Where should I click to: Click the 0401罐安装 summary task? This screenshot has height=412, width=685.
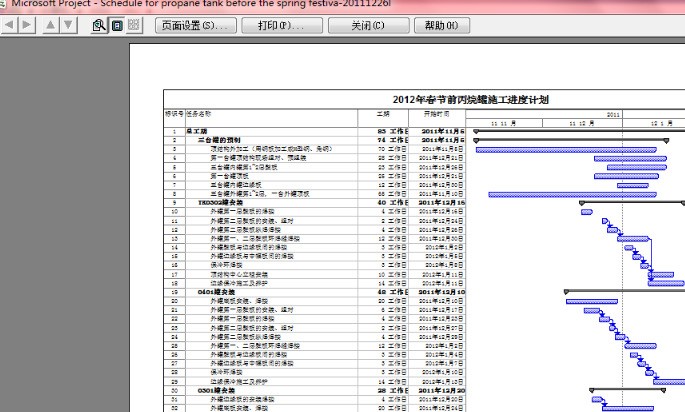click(216, 292)
